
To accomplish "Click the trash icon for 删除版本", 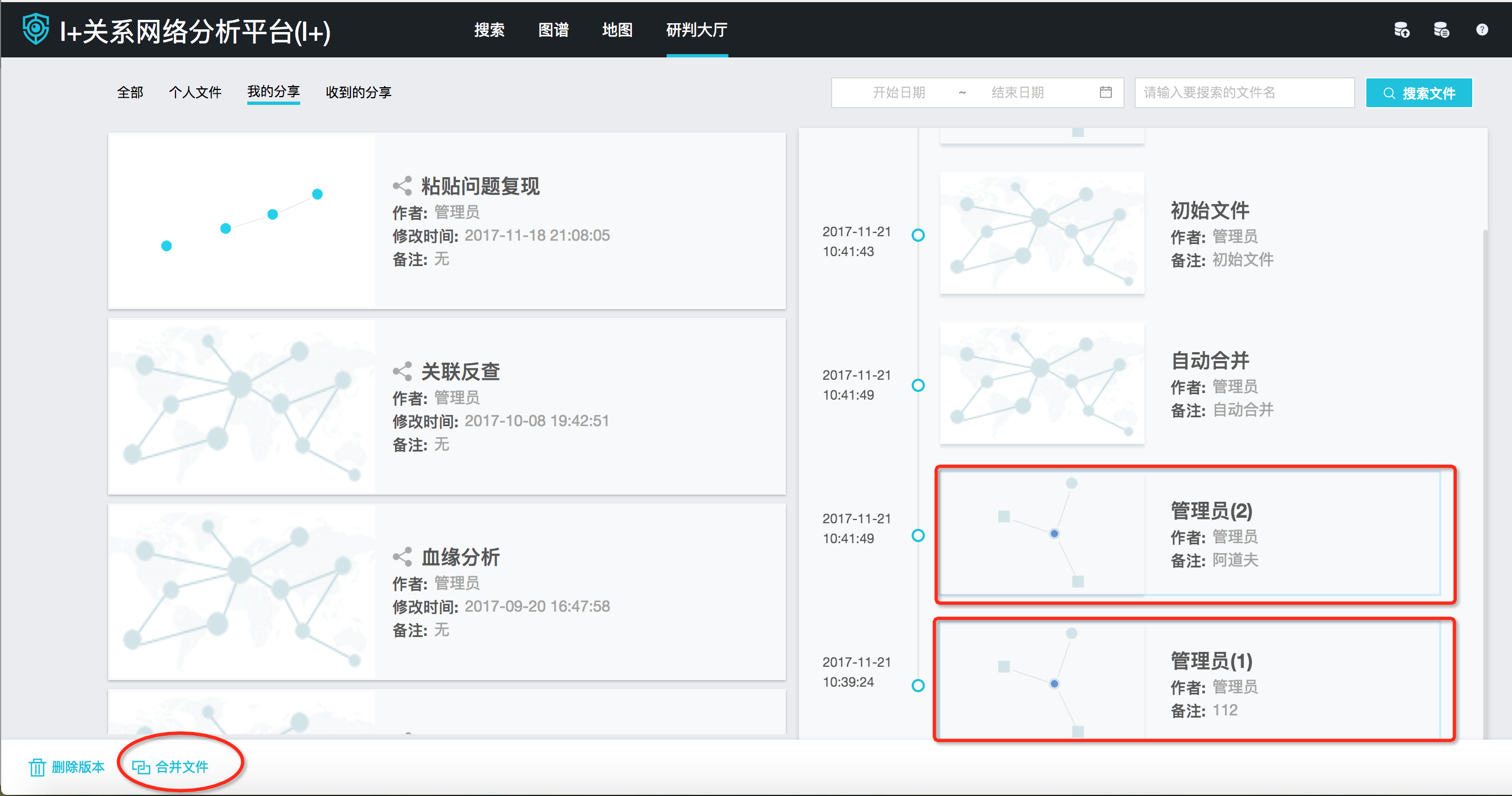I will click(37, 767).
